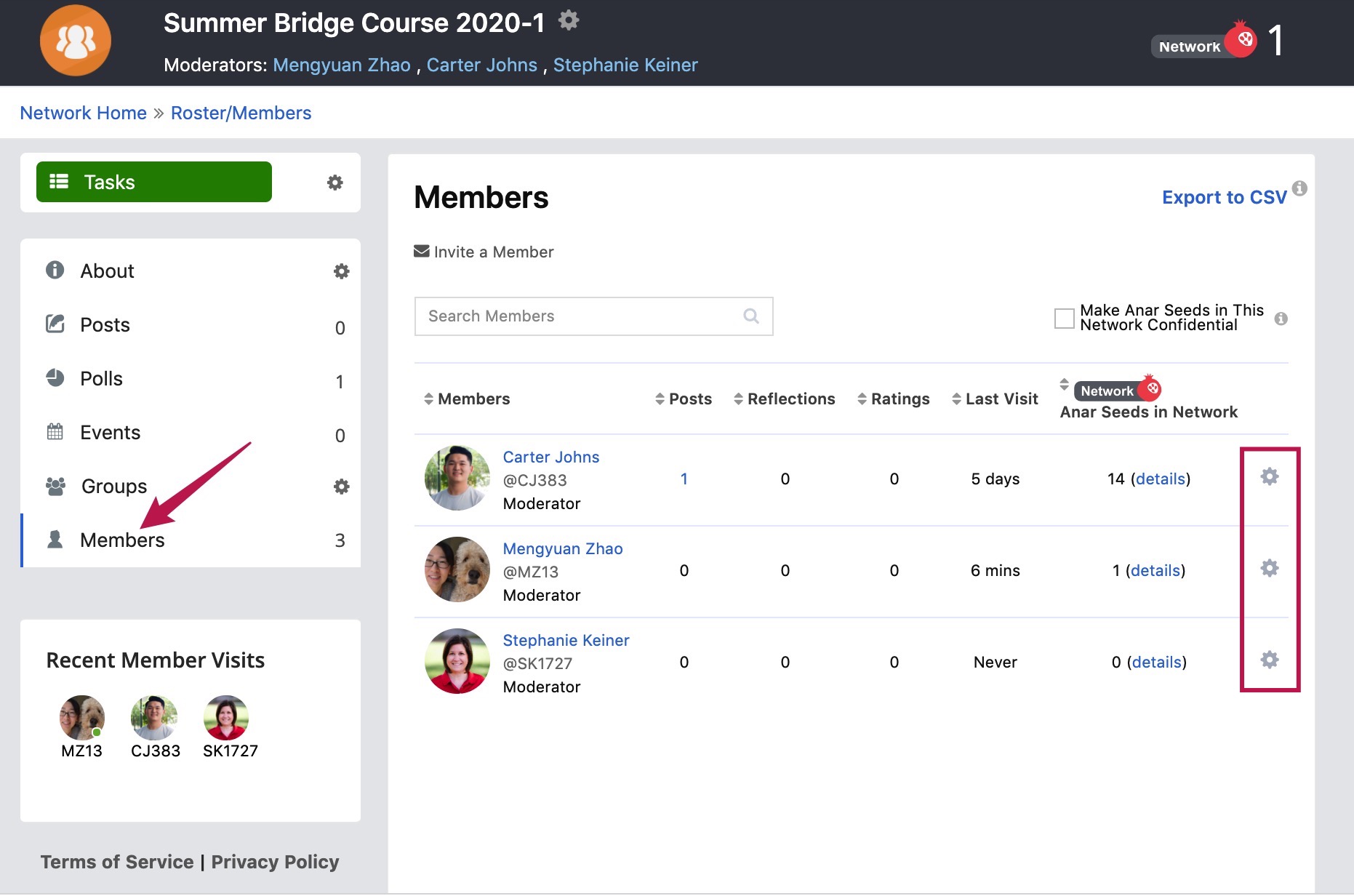The image size is (1354, 896).
Task: Open network settings gear beside course title
Action: click(569, 20)
